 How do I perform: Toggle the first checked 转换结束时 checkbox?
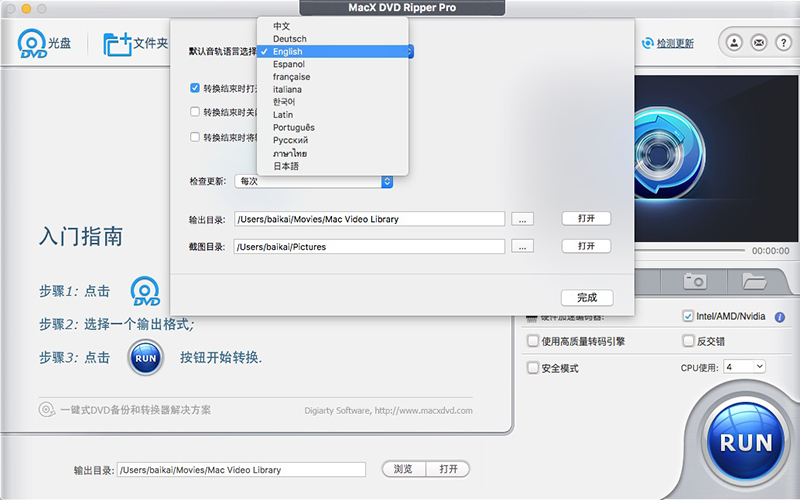click(194, 88)
